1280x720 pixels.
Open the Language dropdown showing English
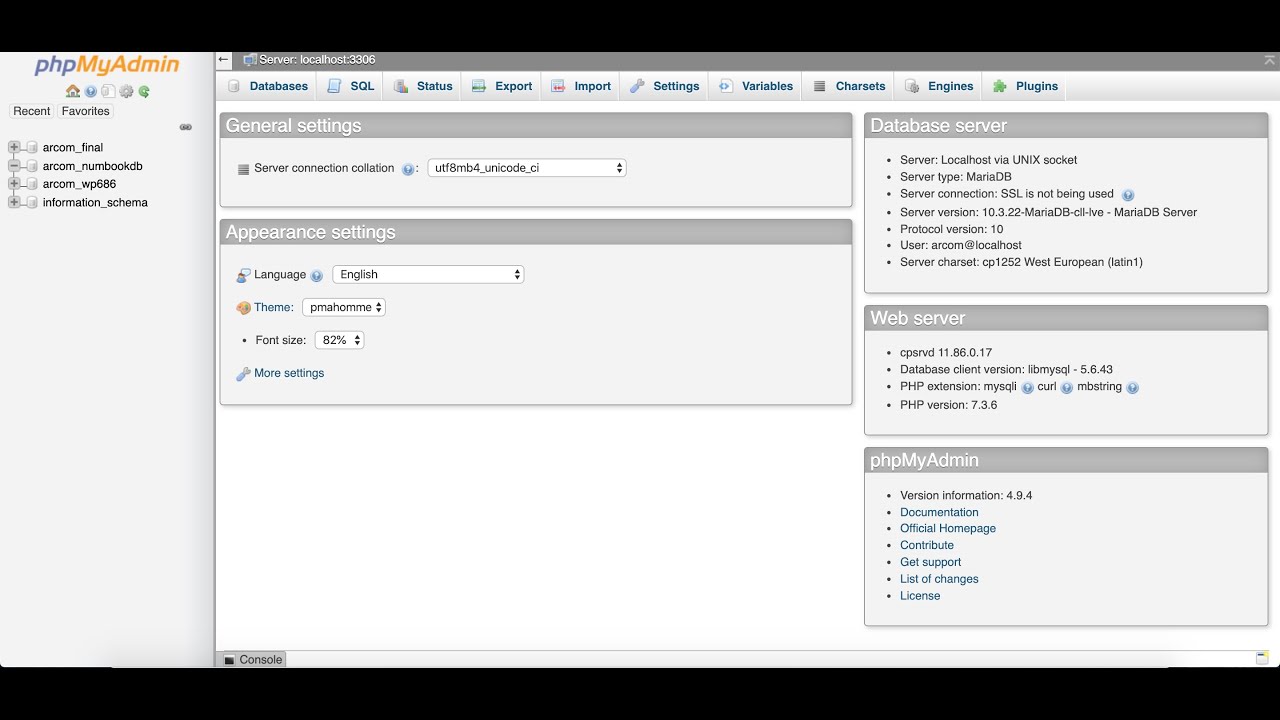[x=428, y=274]
